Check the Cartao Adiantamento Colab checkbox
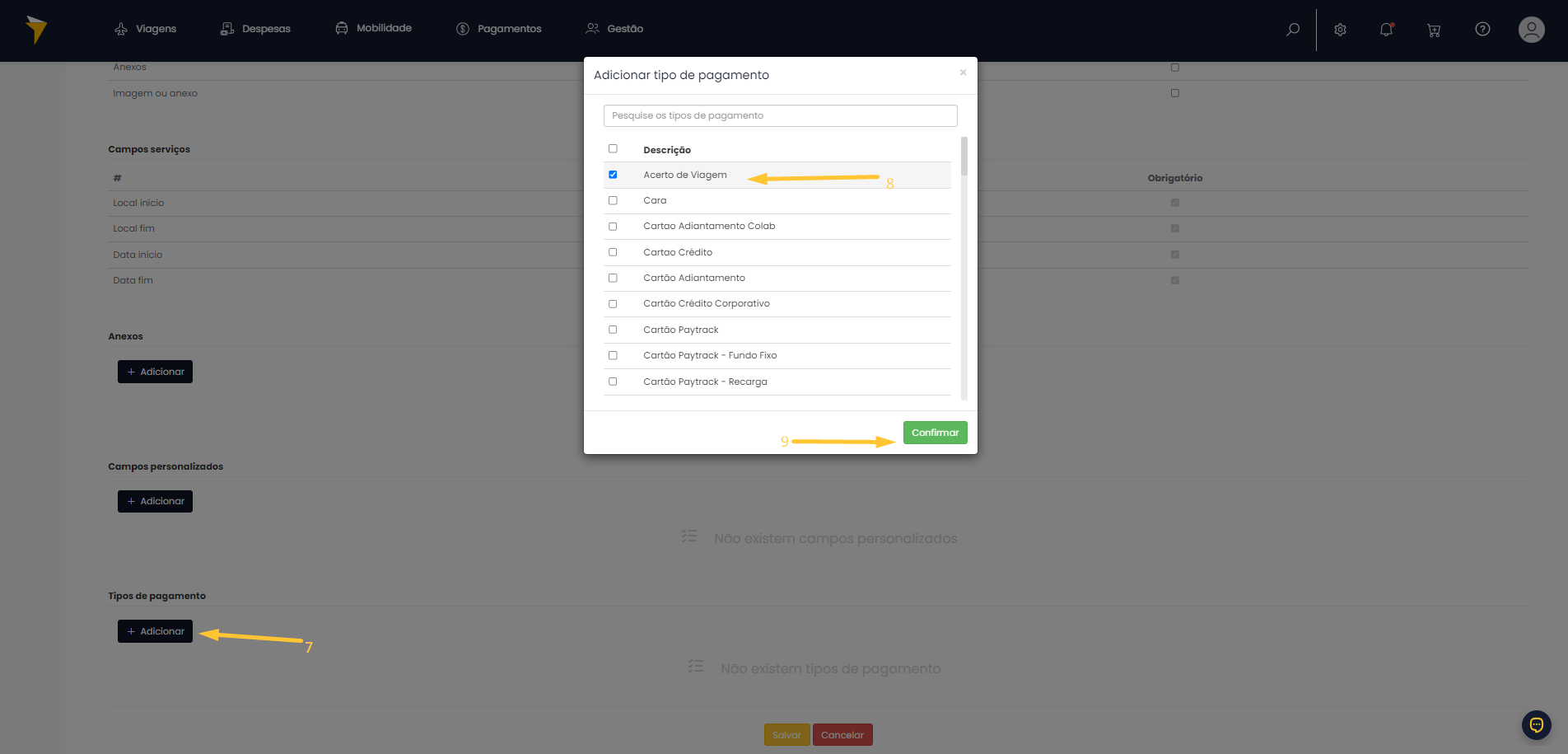This screenshot has height=754, width=1568. click(x=613, y=227)
